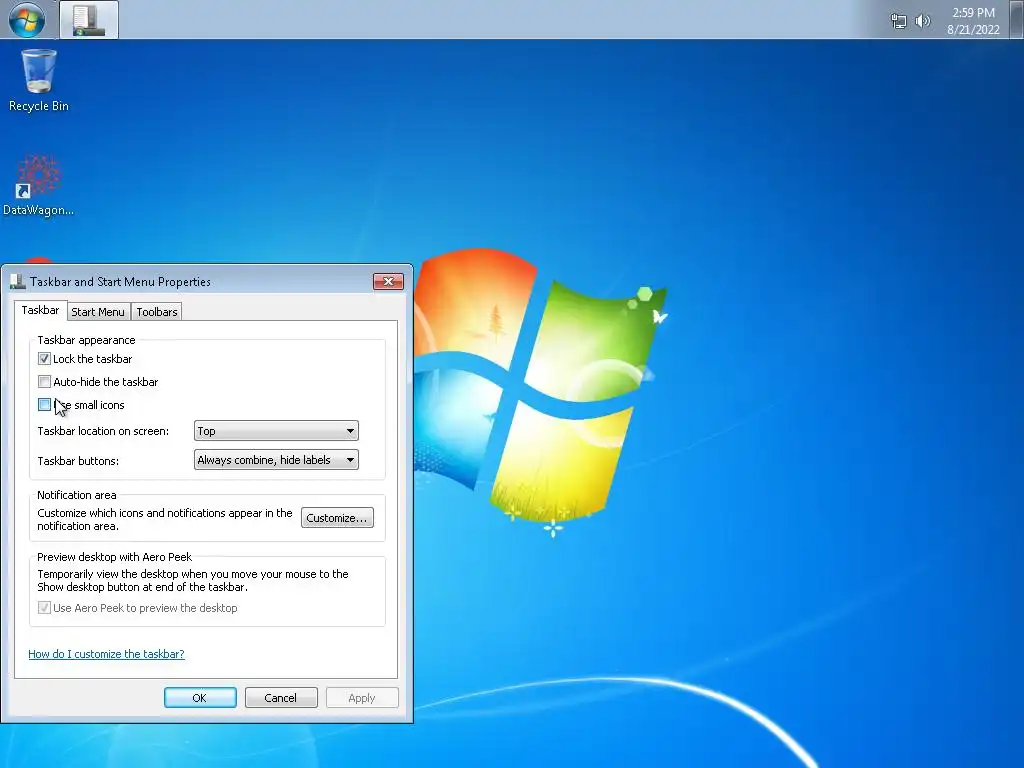This screenshot has height=768, width=1024.
Task: Click Preview desktop with Aero Peek label
Action: click(114, 557)
